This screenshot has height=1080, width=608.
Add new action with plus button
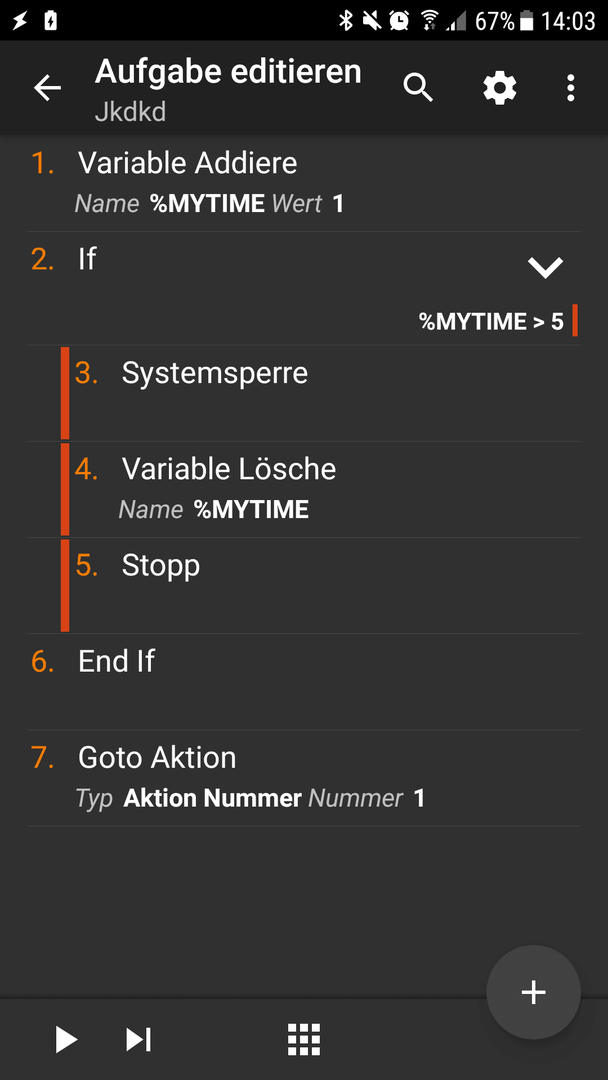[533, 992]
